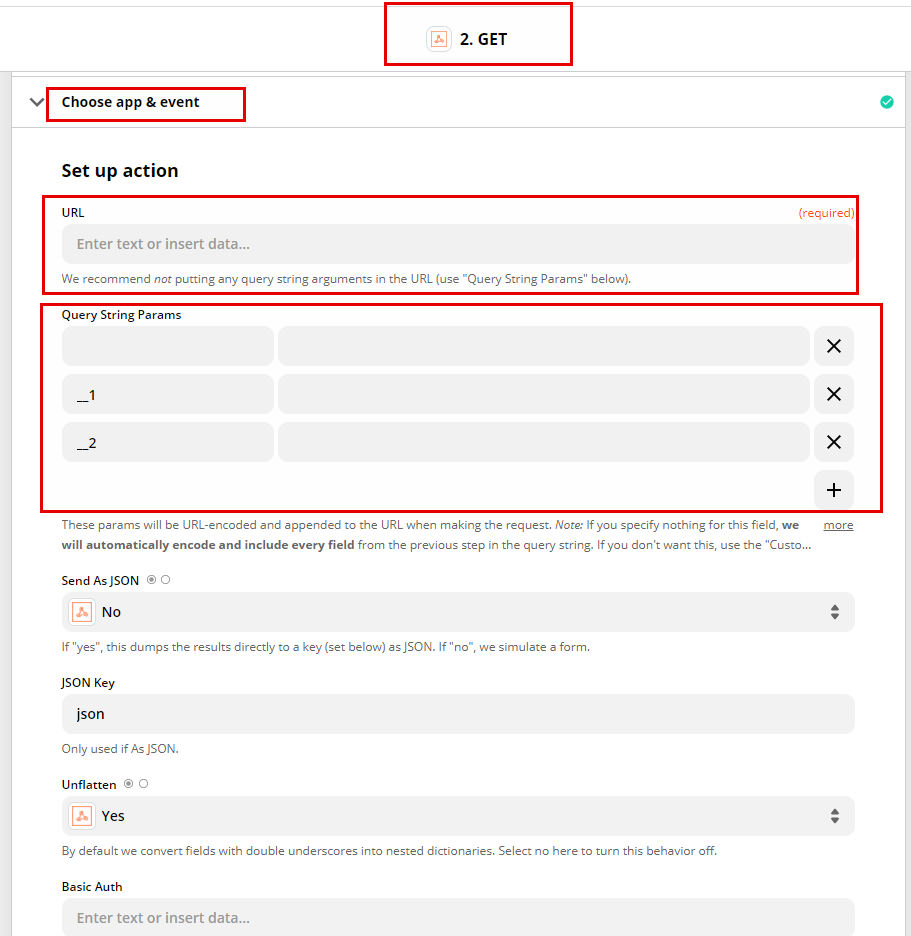Open the Choose app & event section header
This screenshot has width=911, height=936.
pyautogui.click(x=131, y=102)
